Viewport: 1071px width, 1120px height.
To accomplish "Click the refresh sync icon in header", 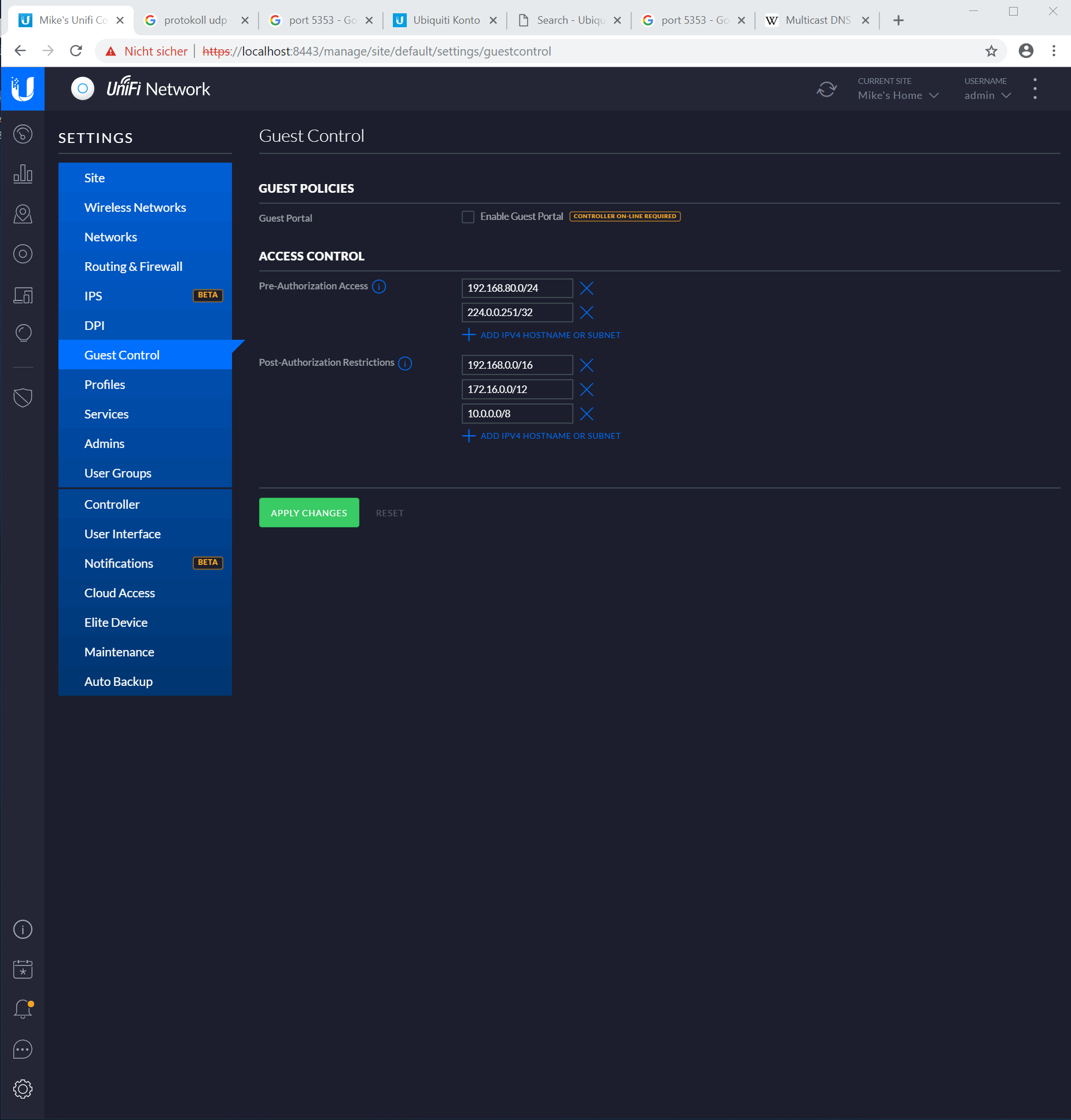I will point(826,89).
